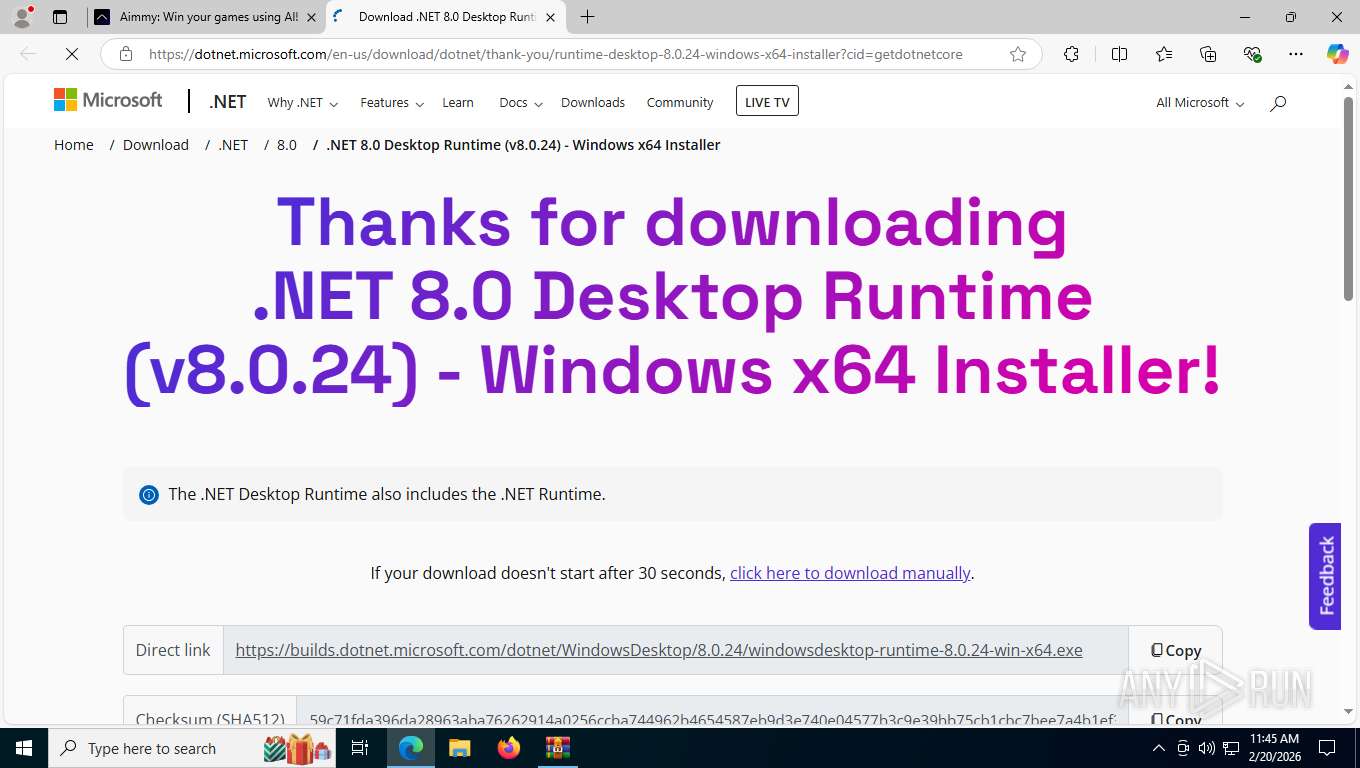Click the taskbar search box
The image size is (1360, 768).
(192, 748)
